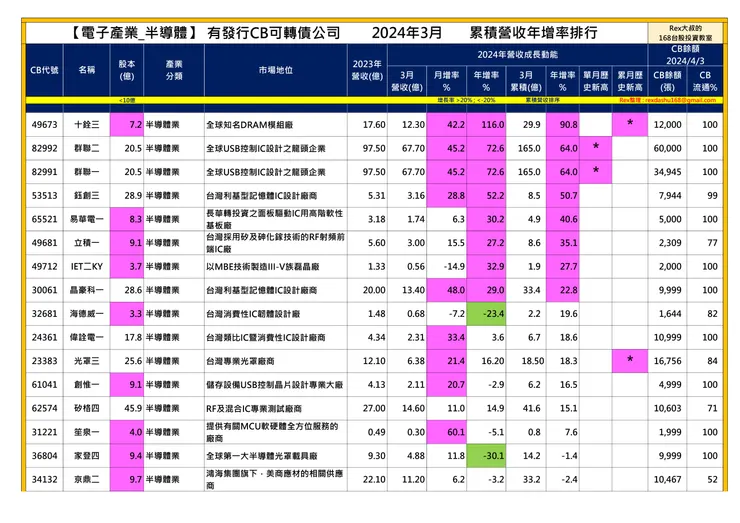The height and width of the screenshot is (523, 740).
Task: Click the 20.7 monthly growth cell
Action: pyautogui.click(x=446, y=384)
